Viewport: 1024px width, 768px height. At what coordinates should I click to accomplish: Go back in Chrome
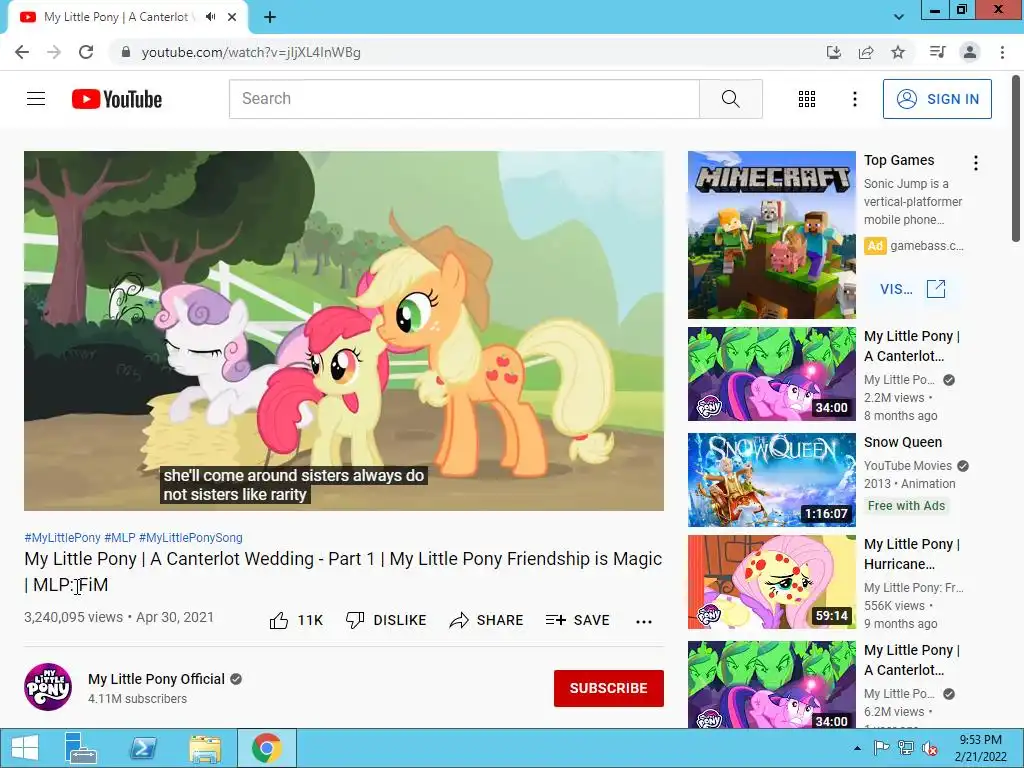point(22,52)
